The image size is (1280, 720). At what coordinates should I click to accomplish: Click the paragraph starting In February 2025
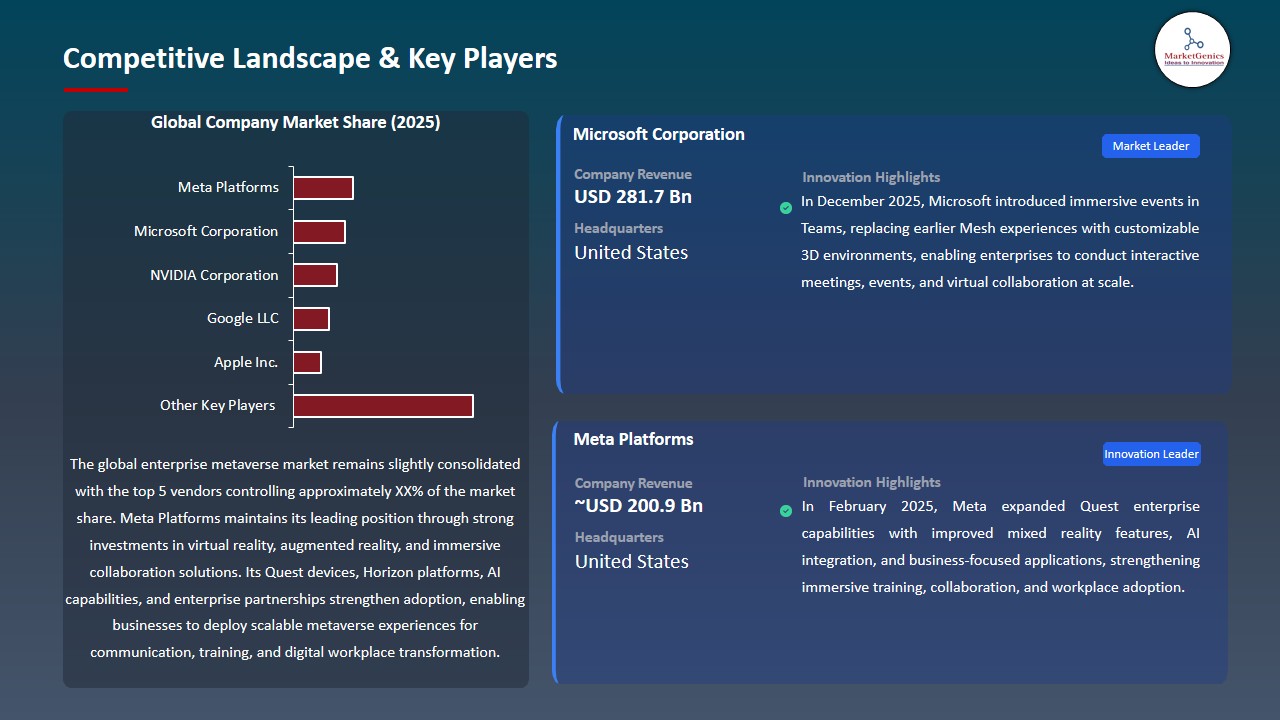click(1001, 547)
